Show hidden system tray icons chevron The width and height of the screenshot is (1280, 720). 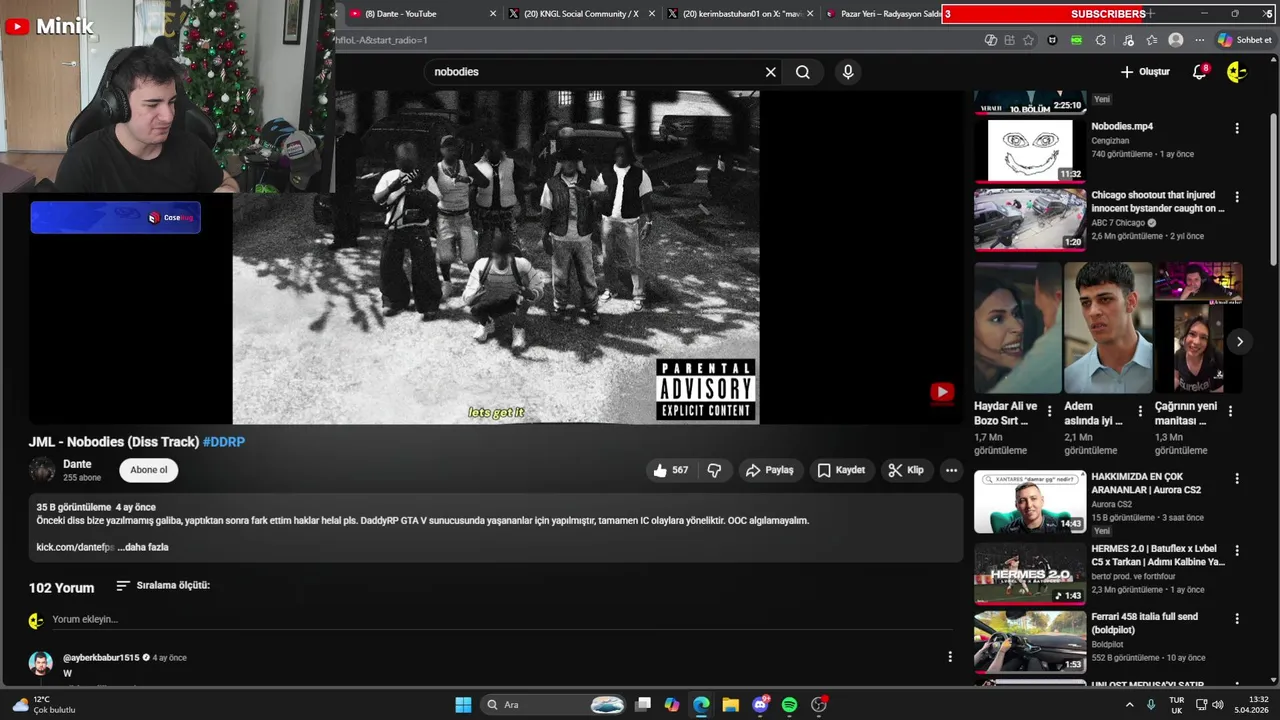[x=1130, y=705]
